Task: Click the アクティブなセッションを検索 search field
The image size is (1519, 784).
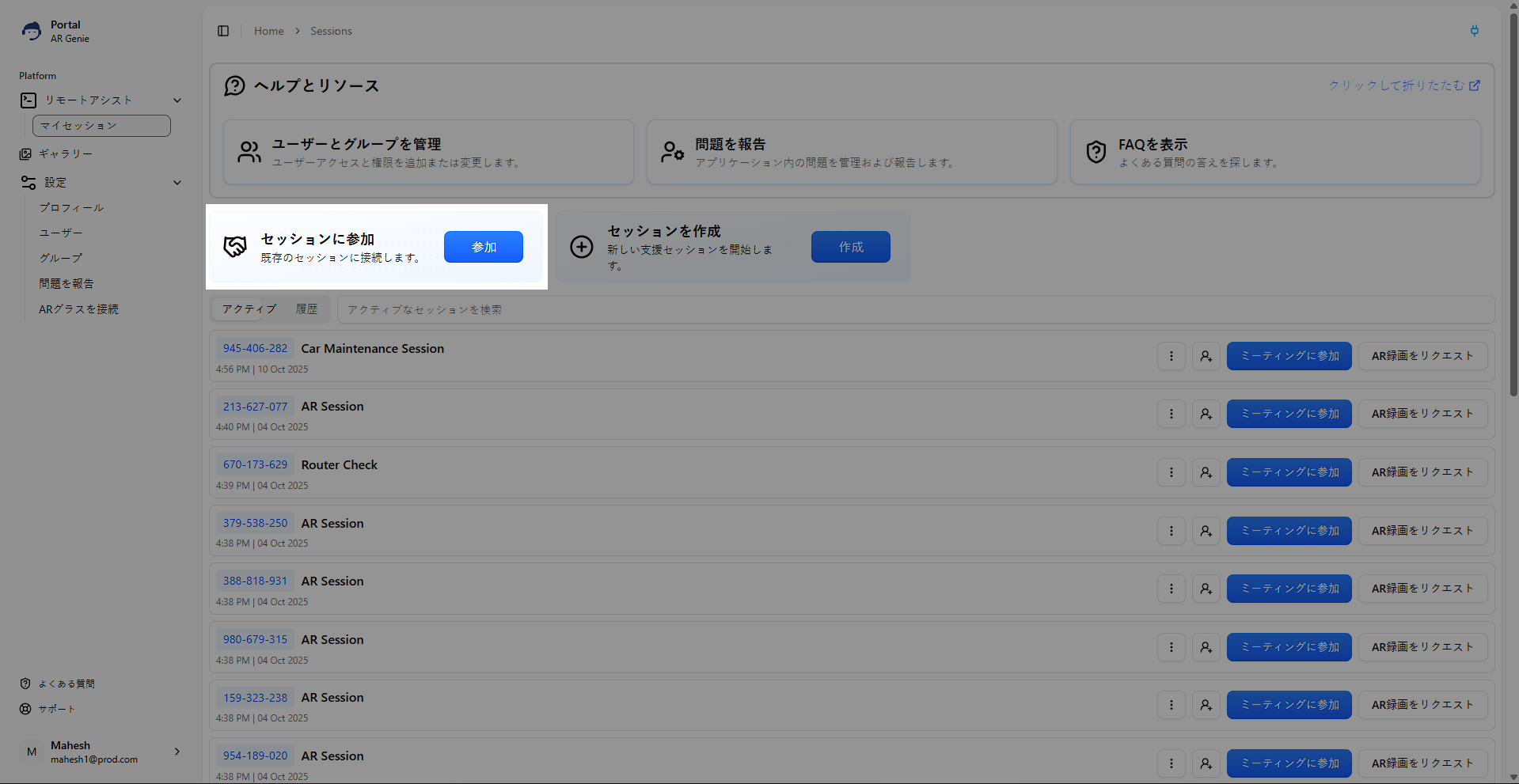Action: tap(914, 309)
